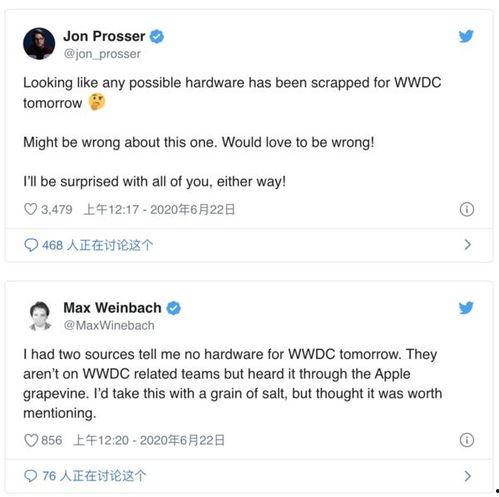
Task: Like Max Weinbach's tweet with the heart icon
Action: tap(31, 440)
